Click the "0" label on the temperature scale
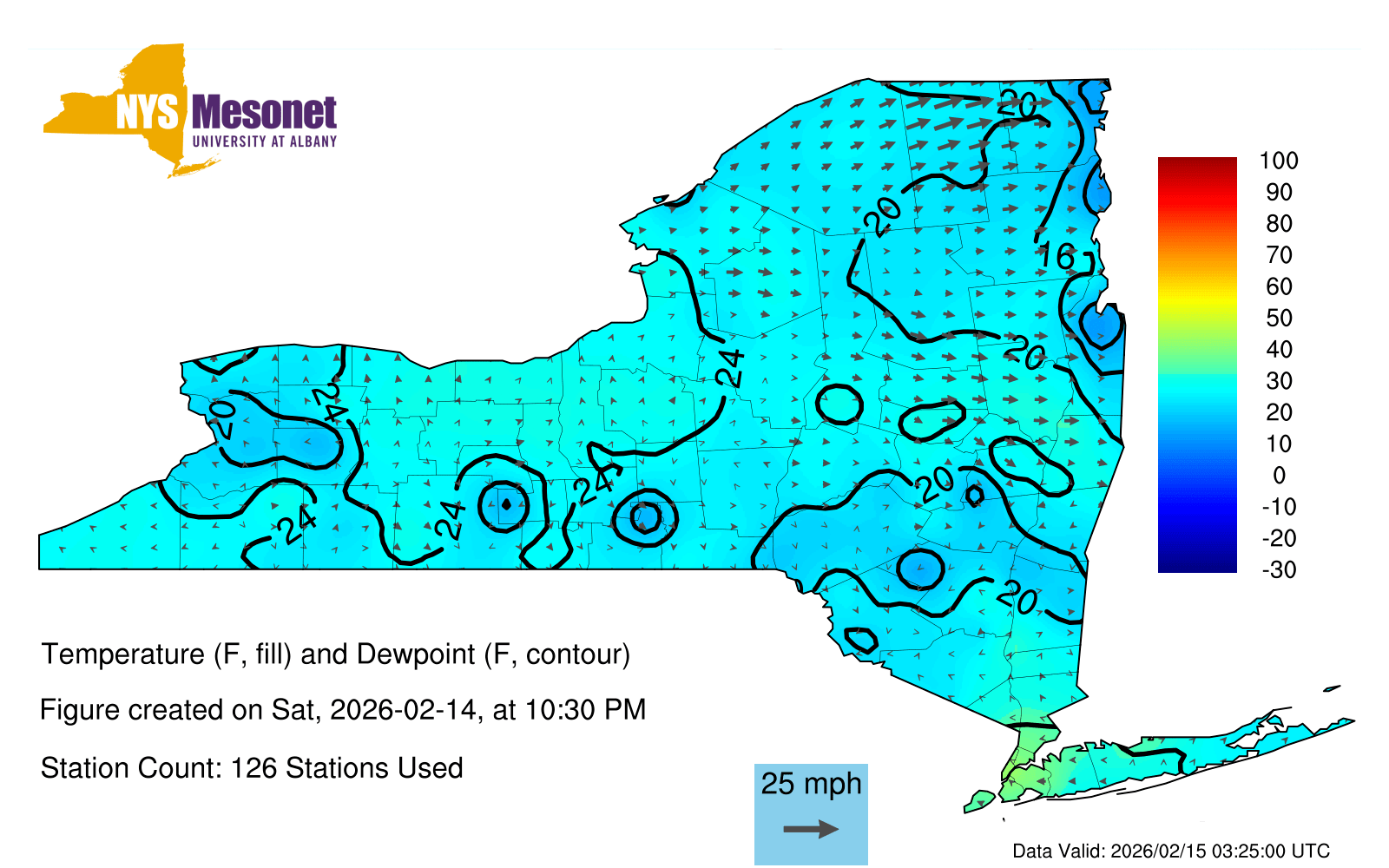Image resolution: width=1389 pixels, height=868 pixels. click(x=1278, y=475)
